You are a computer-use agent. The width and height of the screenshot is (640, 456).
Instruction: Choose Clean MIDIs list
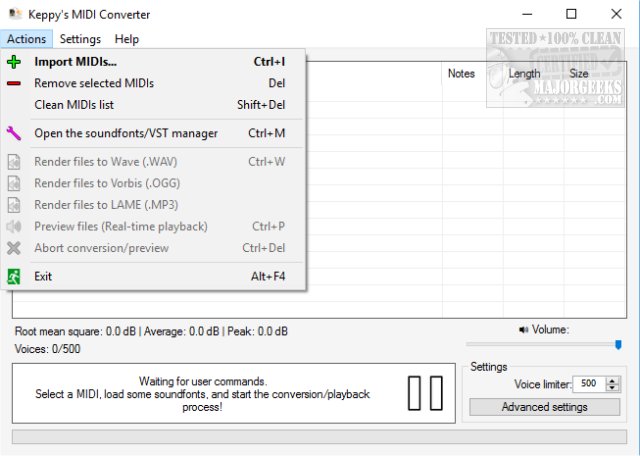click(x=153, y=105)
